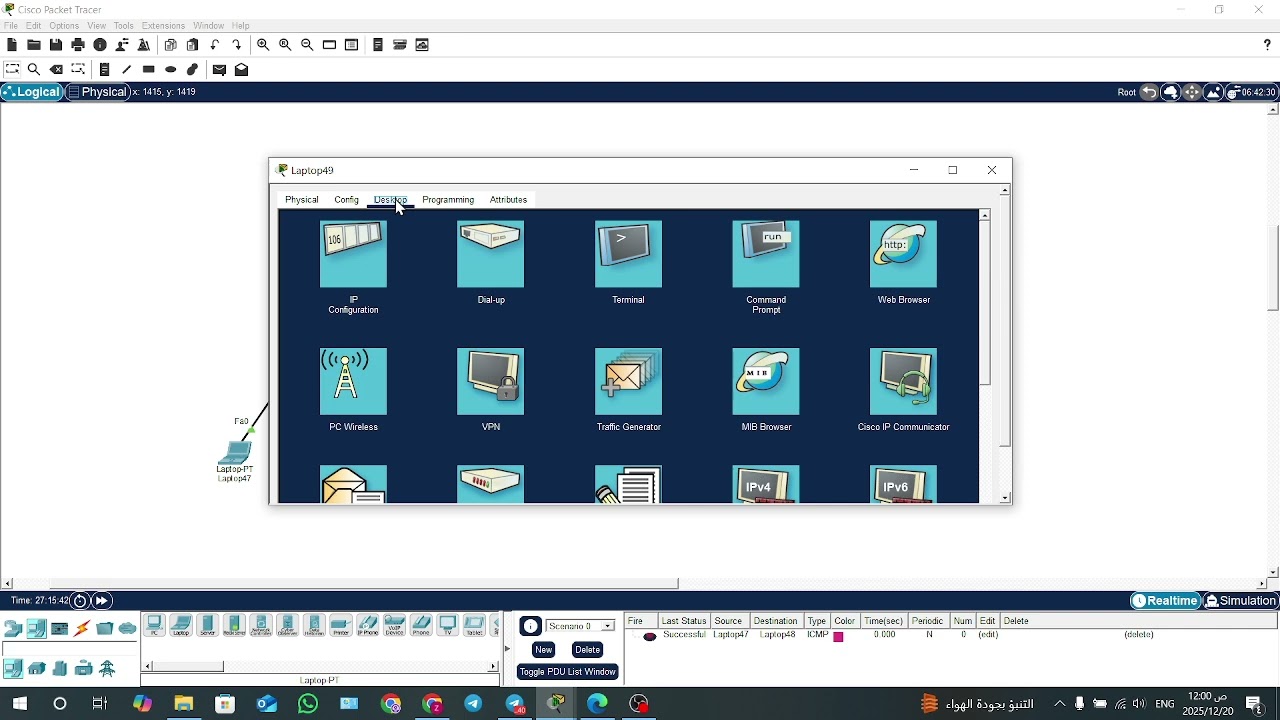Switch to Physical workspace view

98,92
